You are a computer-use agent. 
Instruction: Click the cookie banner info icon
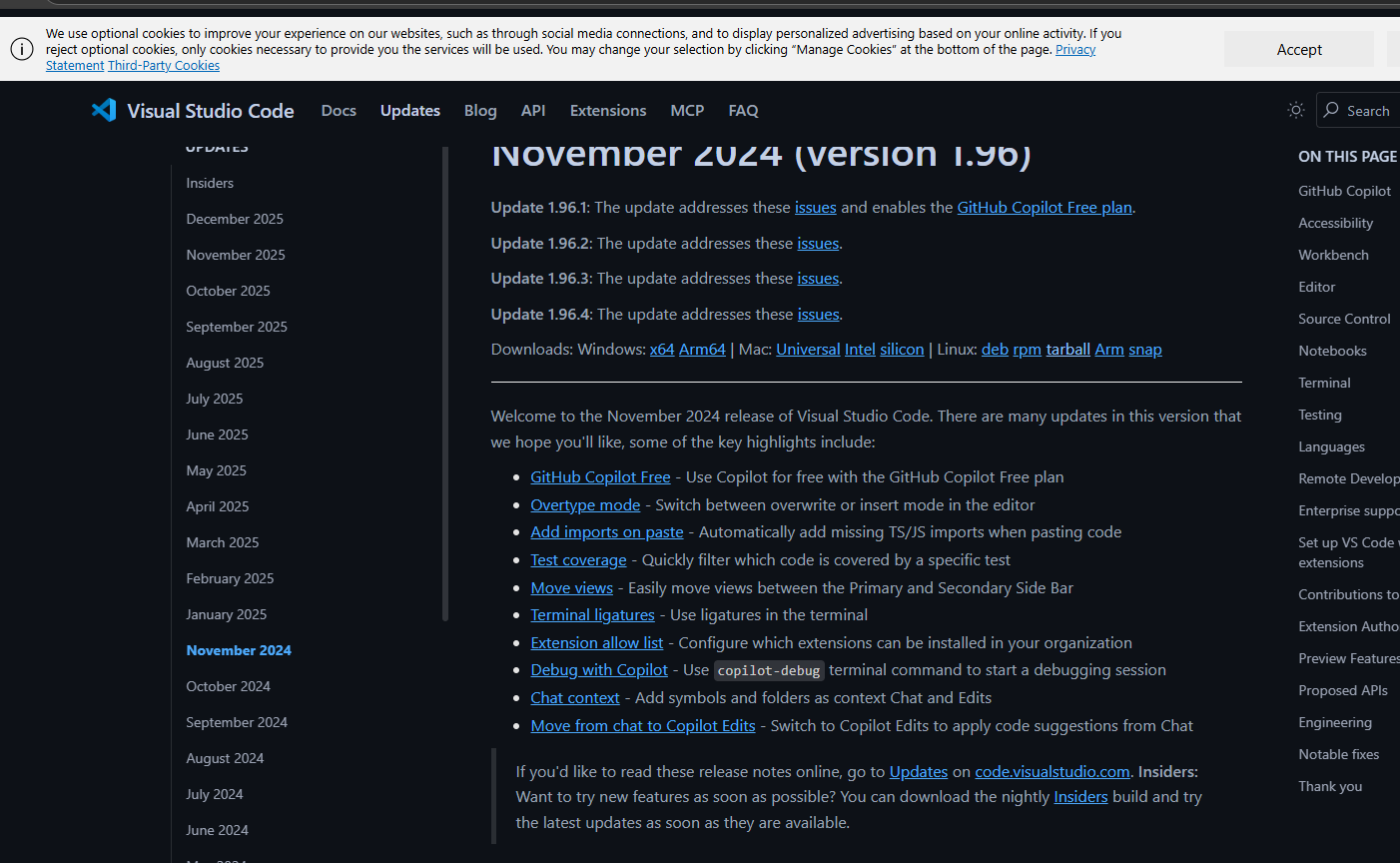(x=22, y=49)
